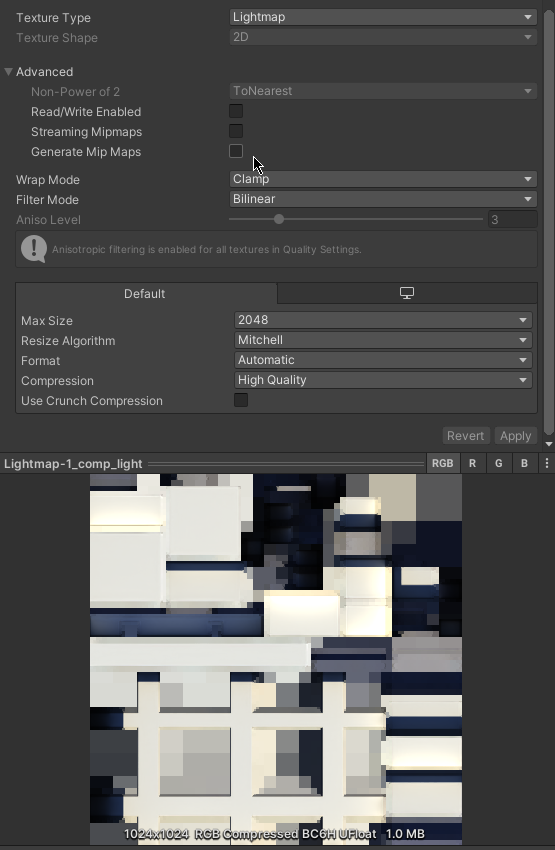Viewport: 555px width, 850px height.
Task: Click the Apply button
Action: tap(515, 436)
